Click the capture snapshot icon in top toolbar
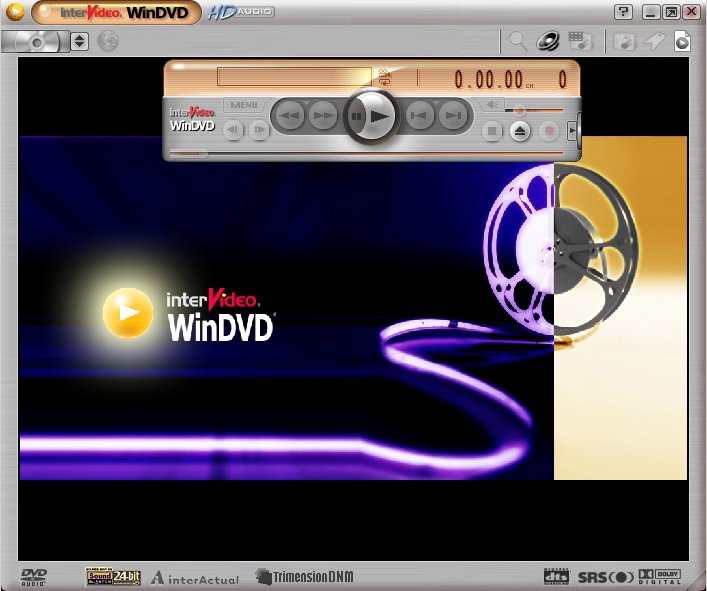This screenshot has width=707, height=591. coord(625,41)
